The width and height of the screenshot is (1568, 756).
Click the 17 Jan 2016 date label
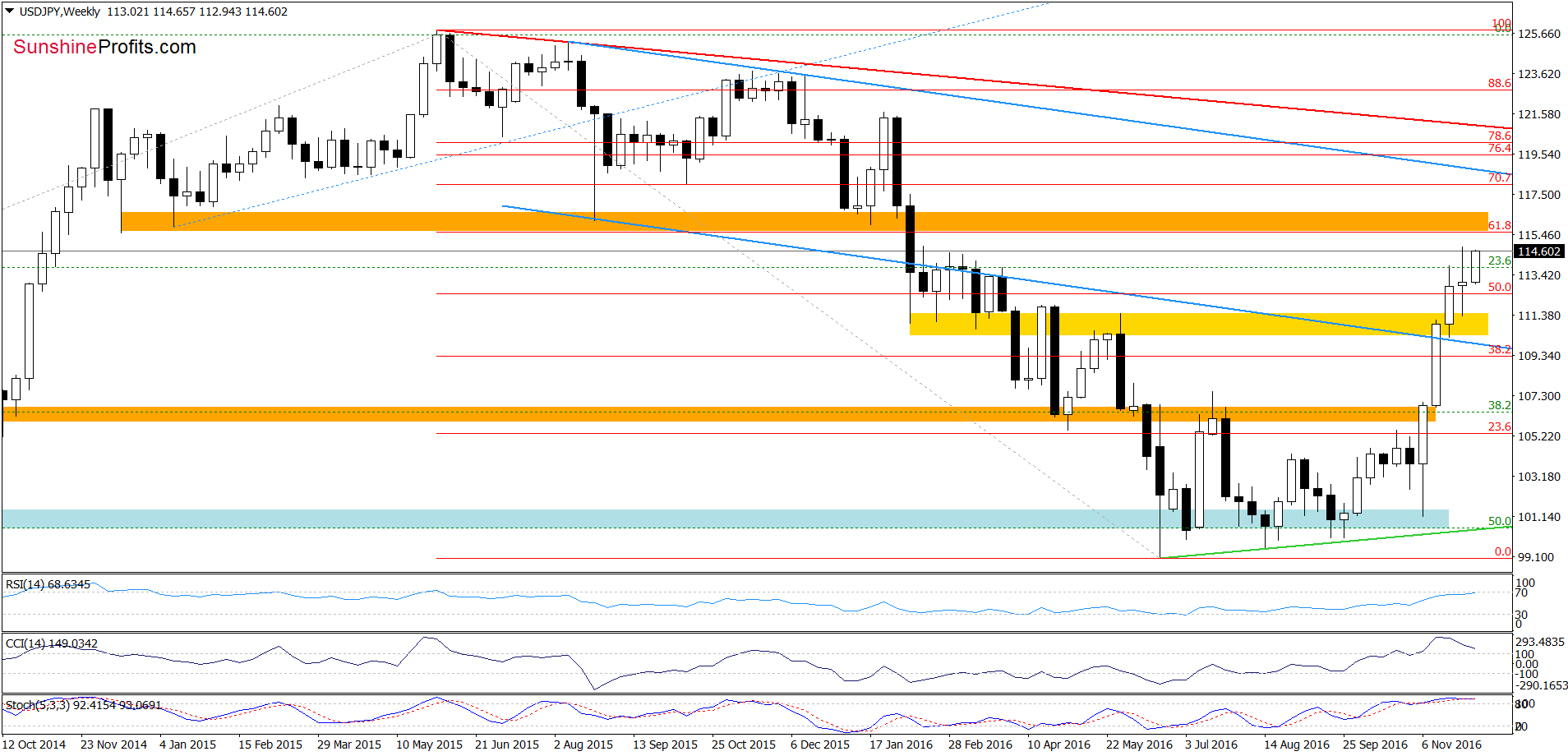[902, 744]
